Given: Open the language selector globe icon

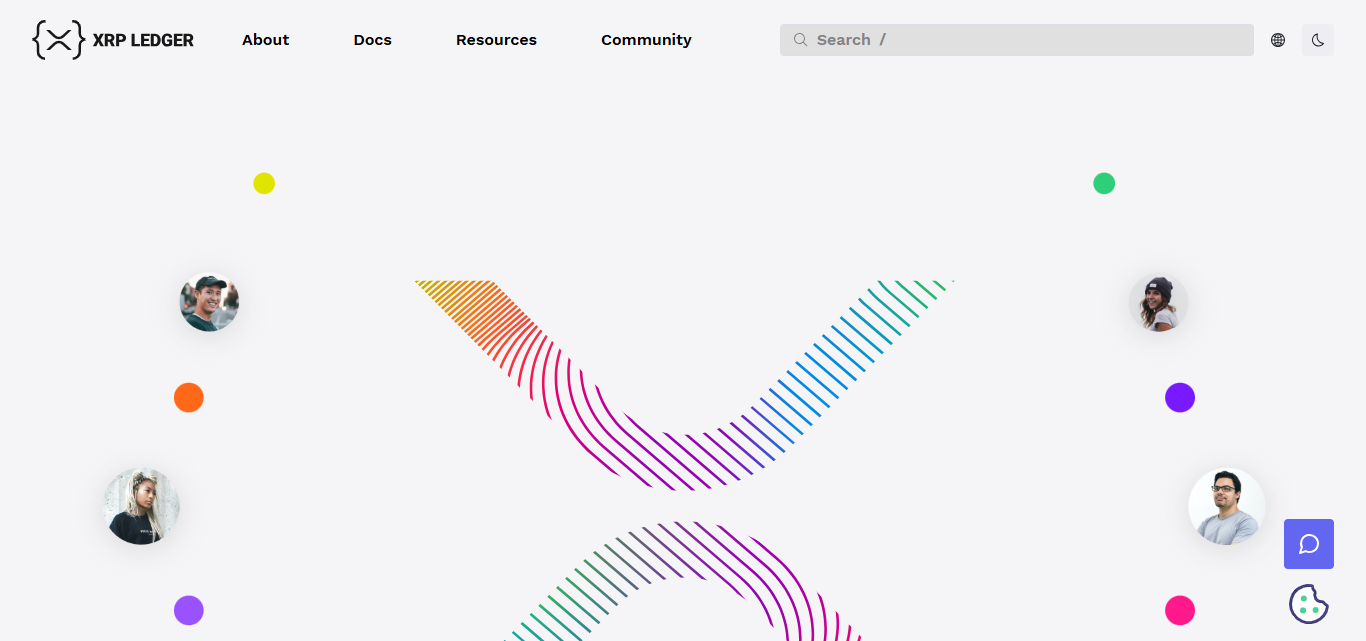Looking at the screenshot, I should tap(1278, 40).
